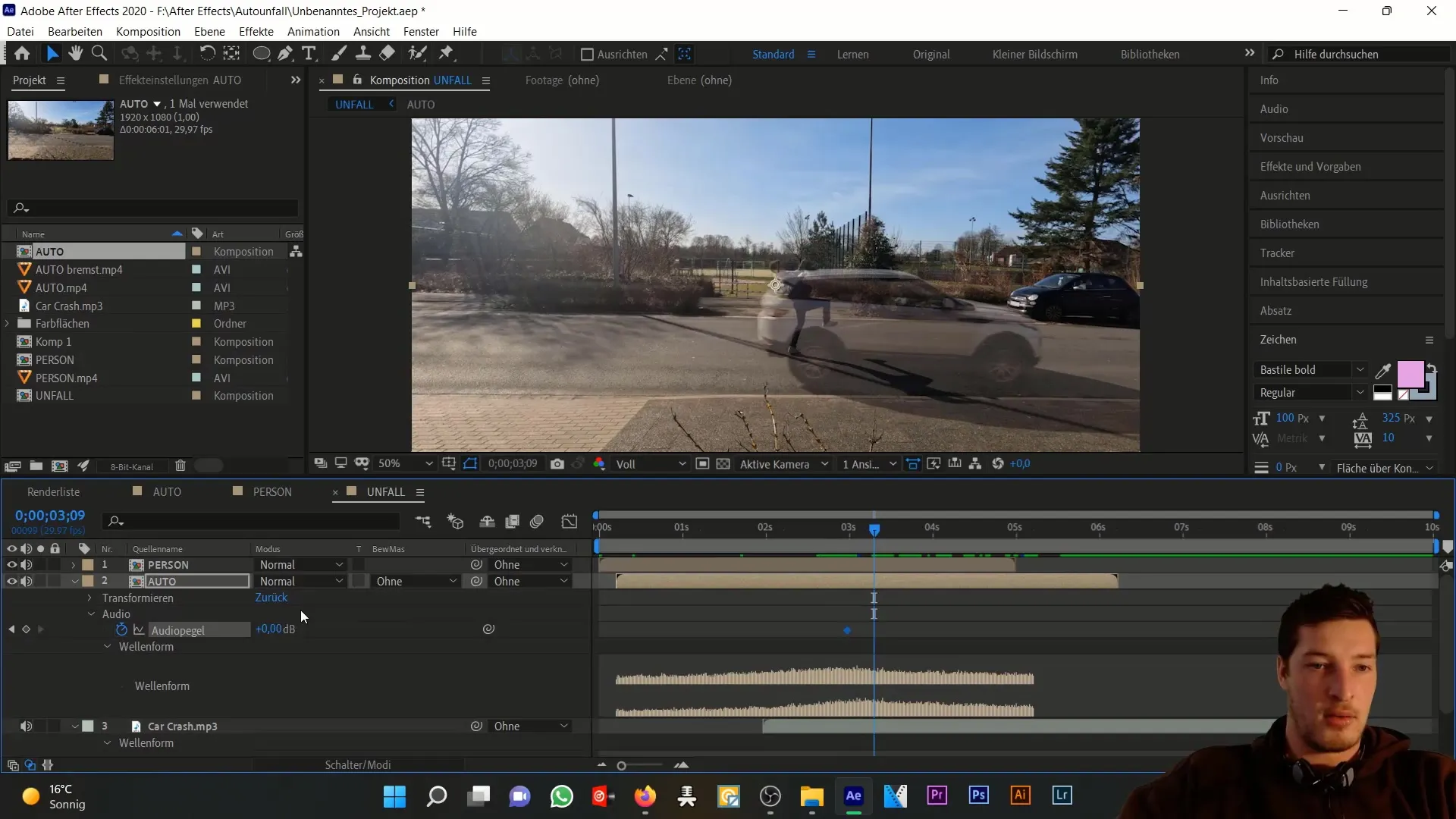Click the Solo layer icon for AUTO
1456x819 pixels.
(x=41, y=581)
